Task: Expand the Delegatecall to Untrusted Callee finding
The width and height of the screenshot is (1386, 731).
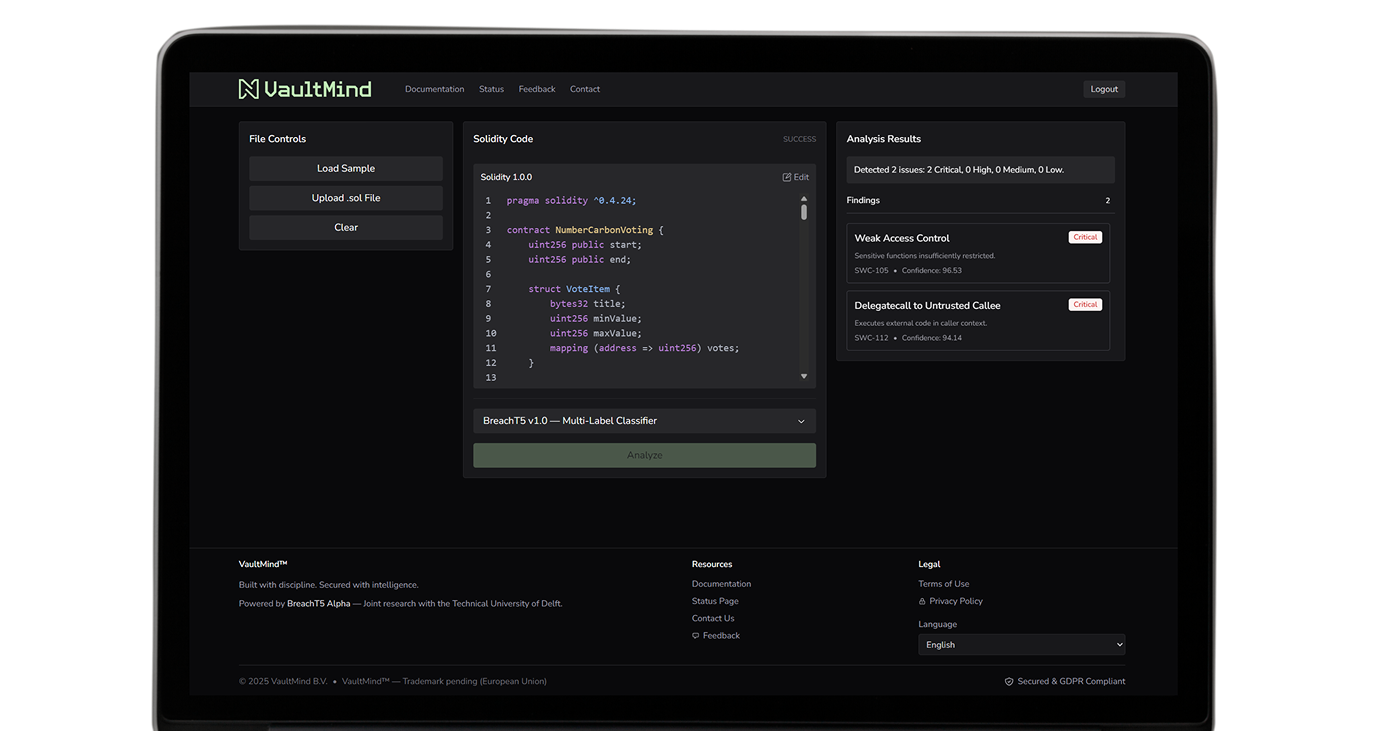Action: click(x=977, y=321)
